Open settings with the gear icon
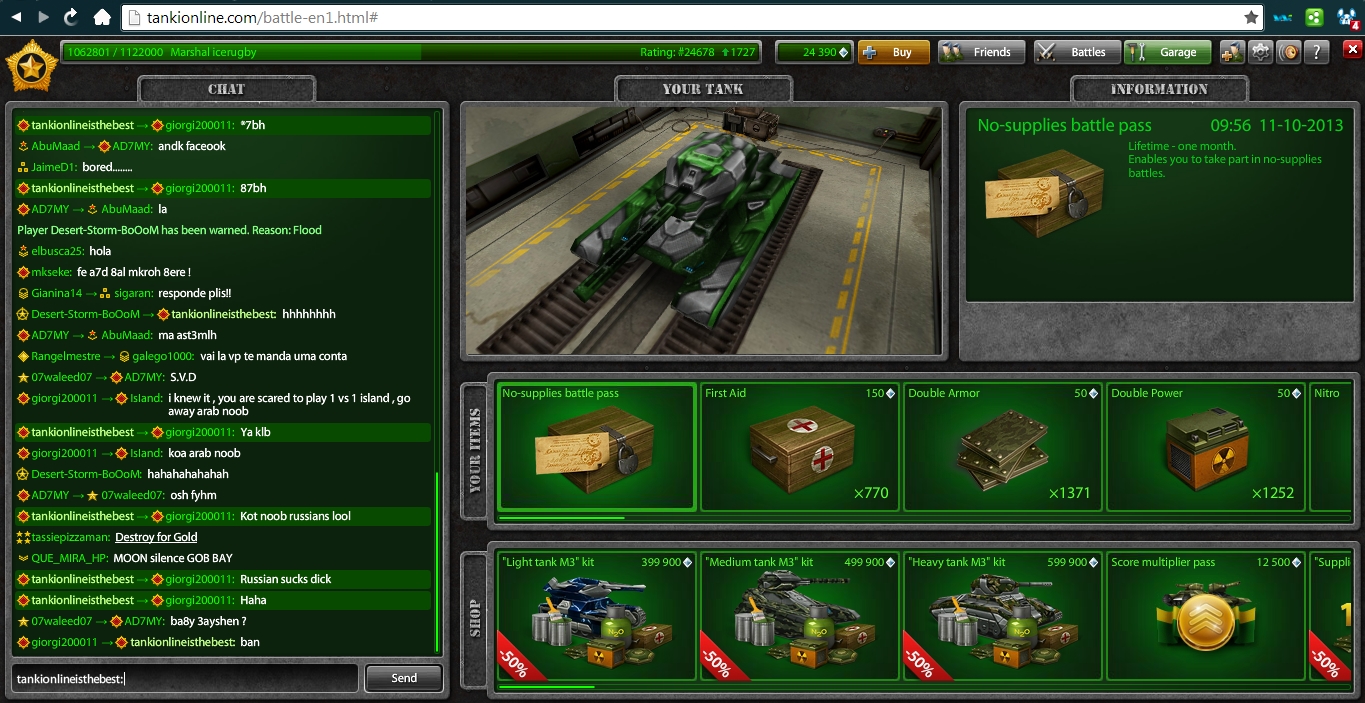The width and height of the screenshot is (1365, 703). (1261, 52)
